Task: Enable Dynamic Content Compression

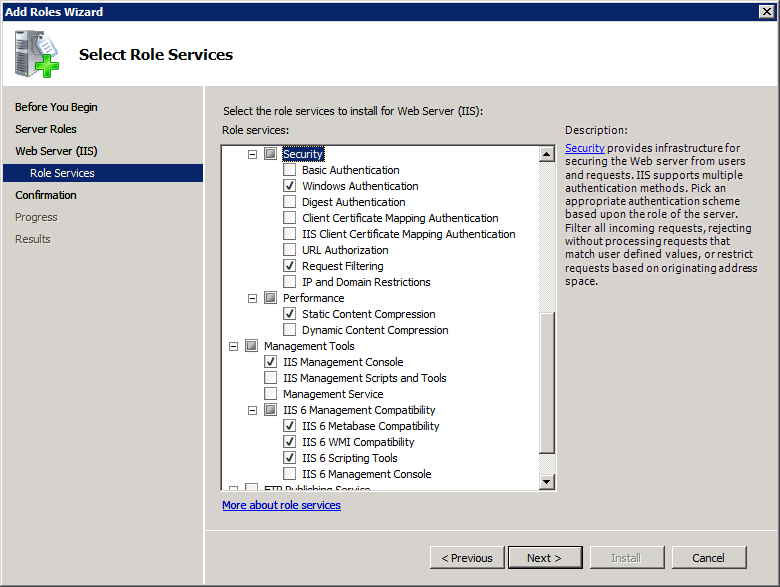Action: pyautogui.click(x=290, y=330)
